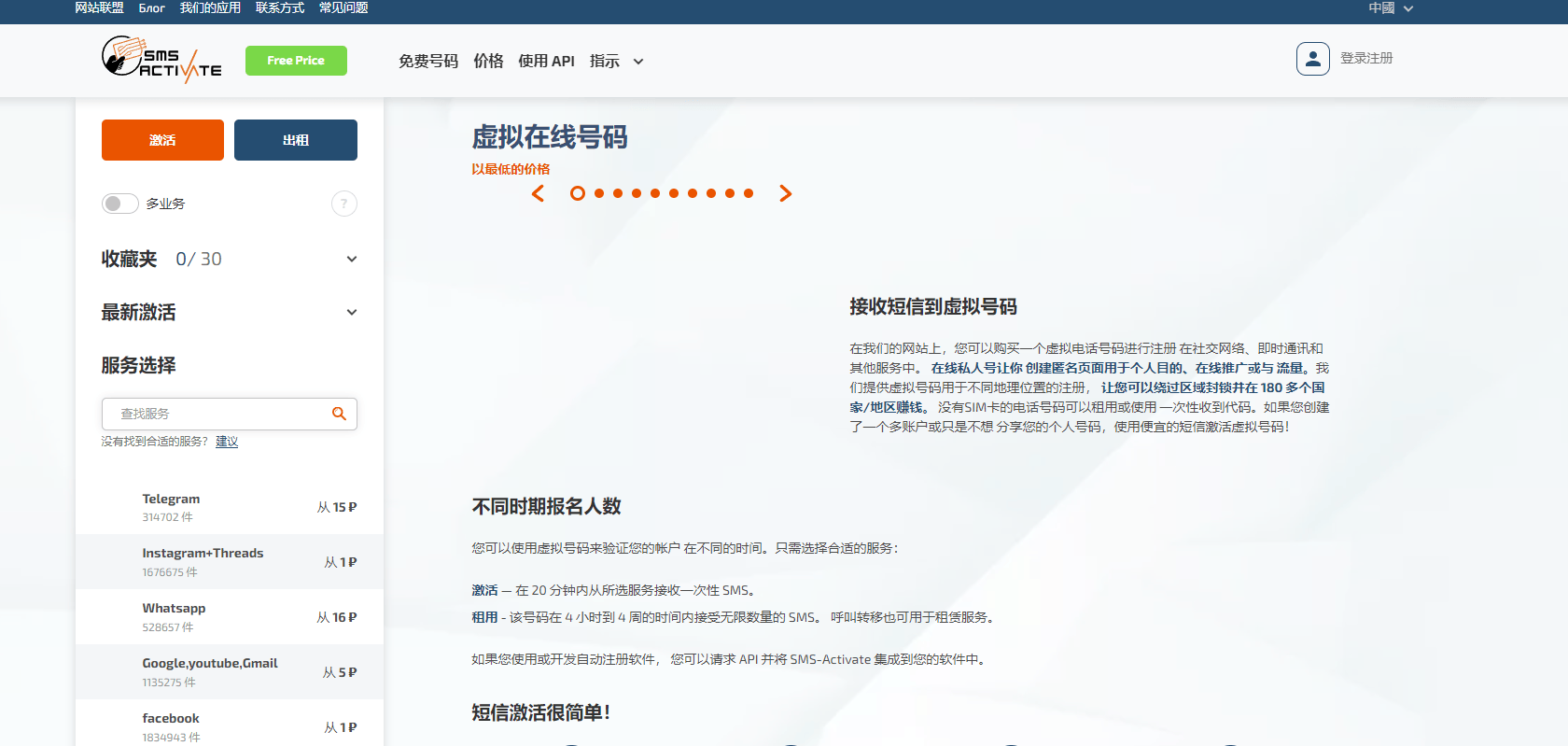The width and height of the screenshot is (1568, 746).
Task: Click the question mark help icon
Action: pos(343,204)
